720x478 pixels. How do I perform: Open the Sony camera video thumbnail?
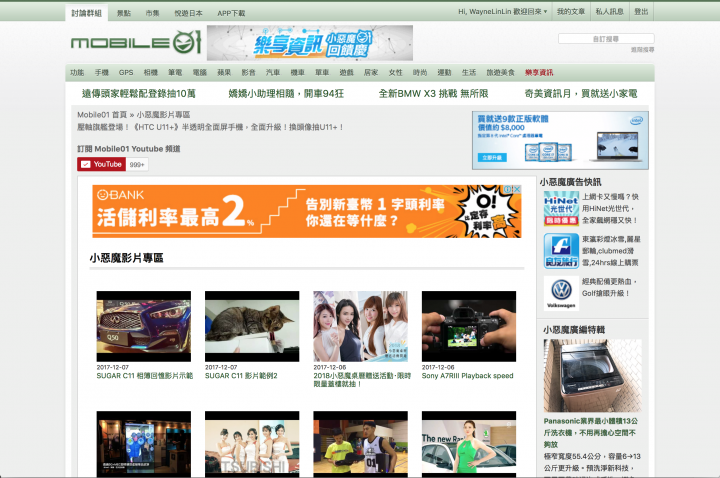pyautogui.click(x=469, y=326)
